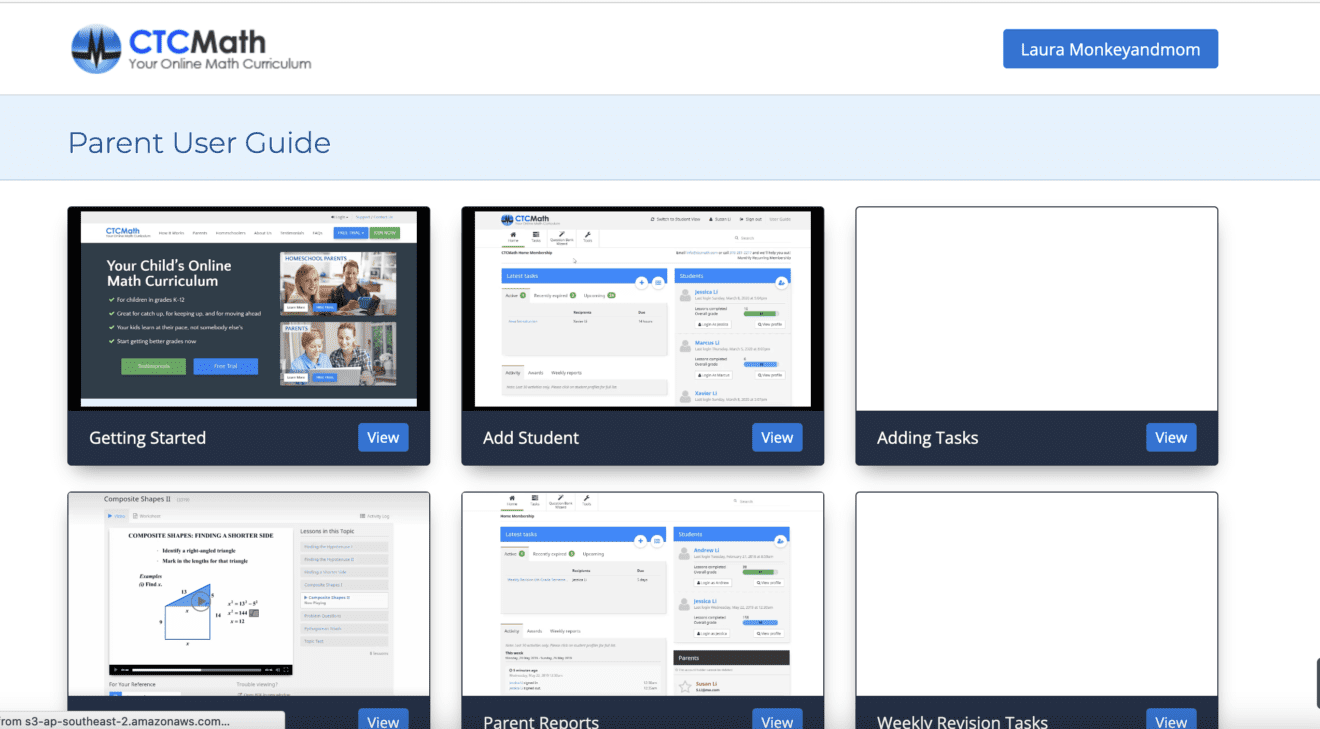Open the Composite Shapes lesson thumbnail

(x=248, y=593)
